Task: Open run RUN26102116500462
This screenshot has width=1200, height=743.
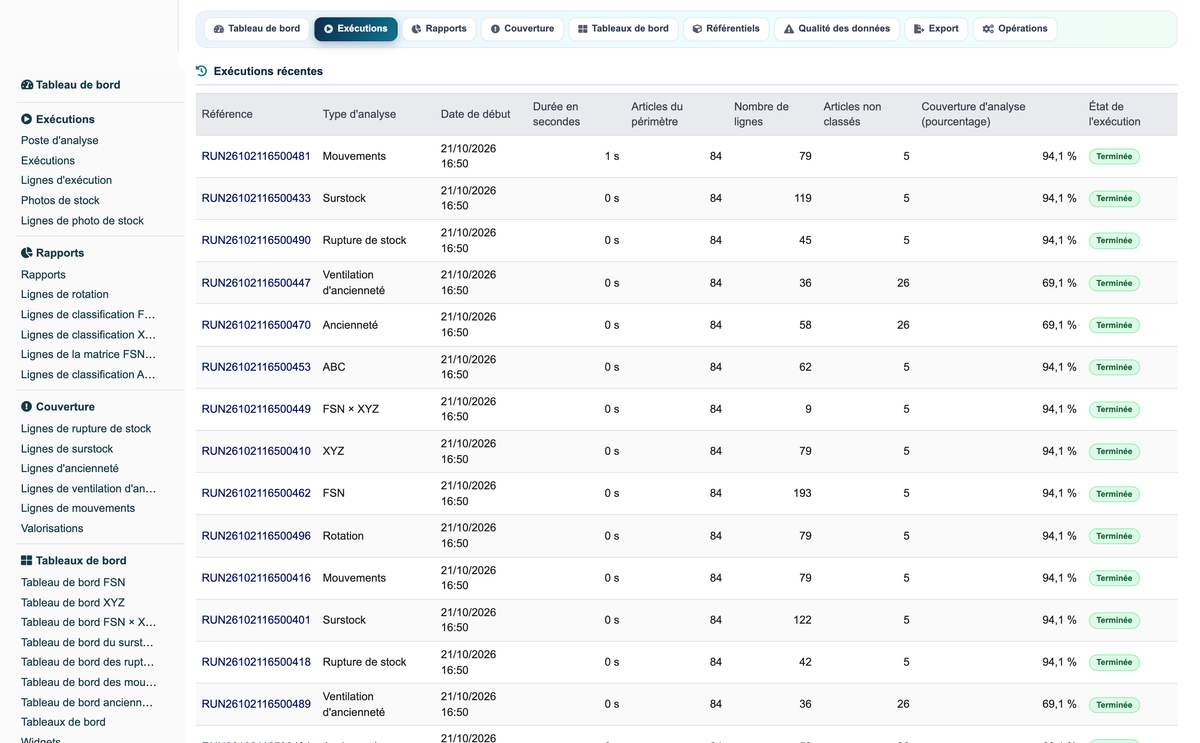Action: coord(256,493)
